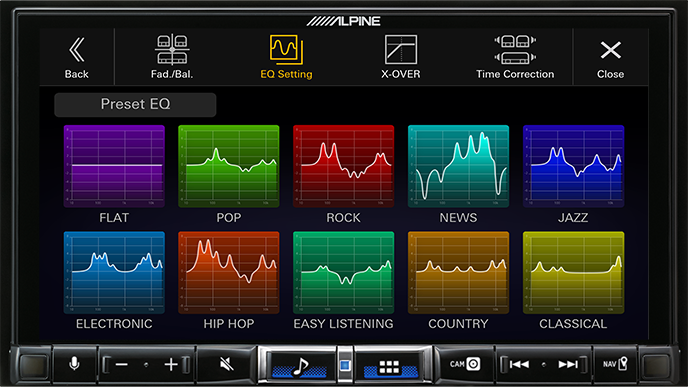Open the Fad./Bal. settings tab
688x387 pixels.
(172, 57)
